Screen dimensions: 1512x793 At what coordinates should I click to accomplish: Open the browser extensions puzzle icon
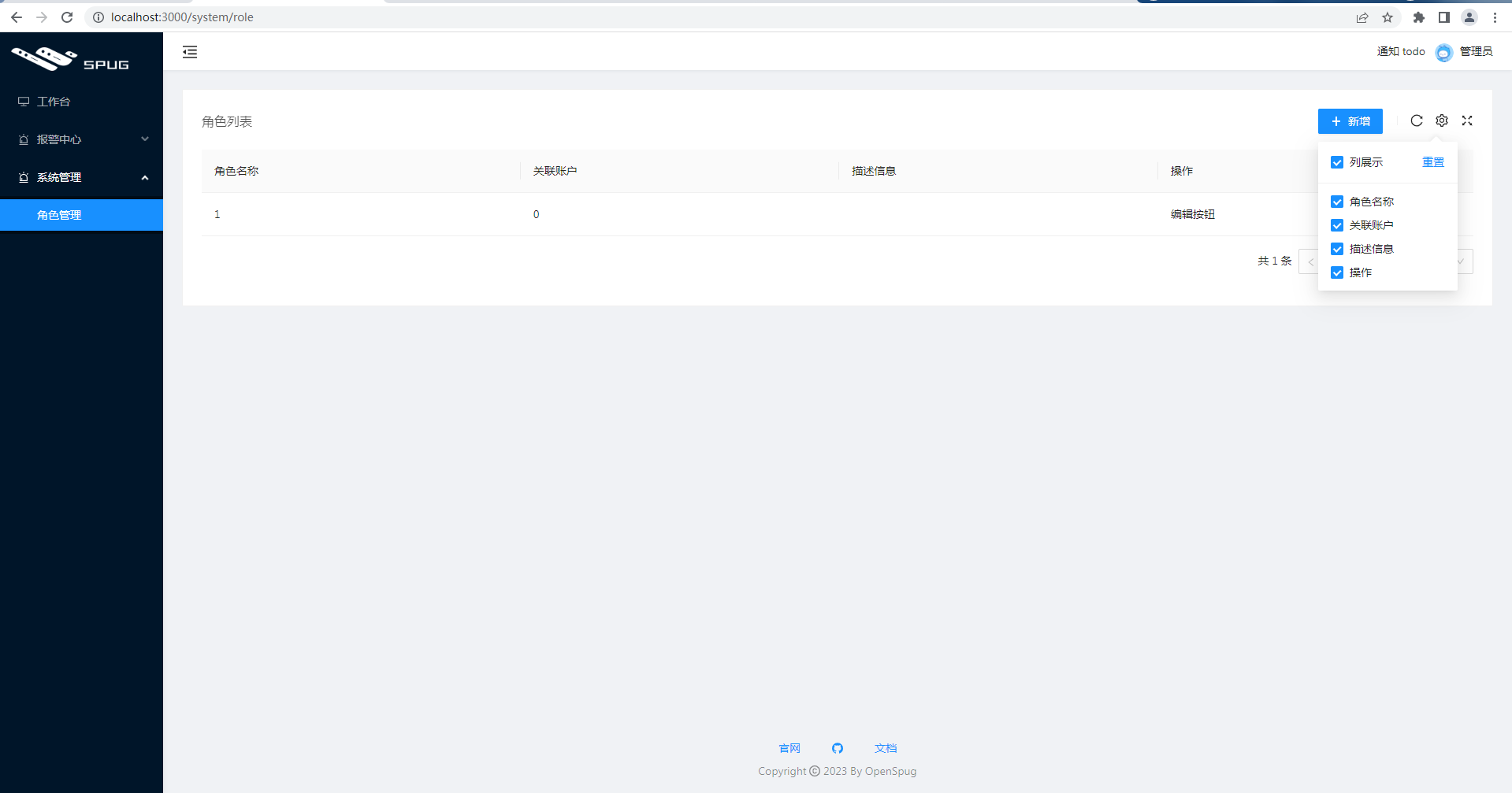tap(1419, 17)
